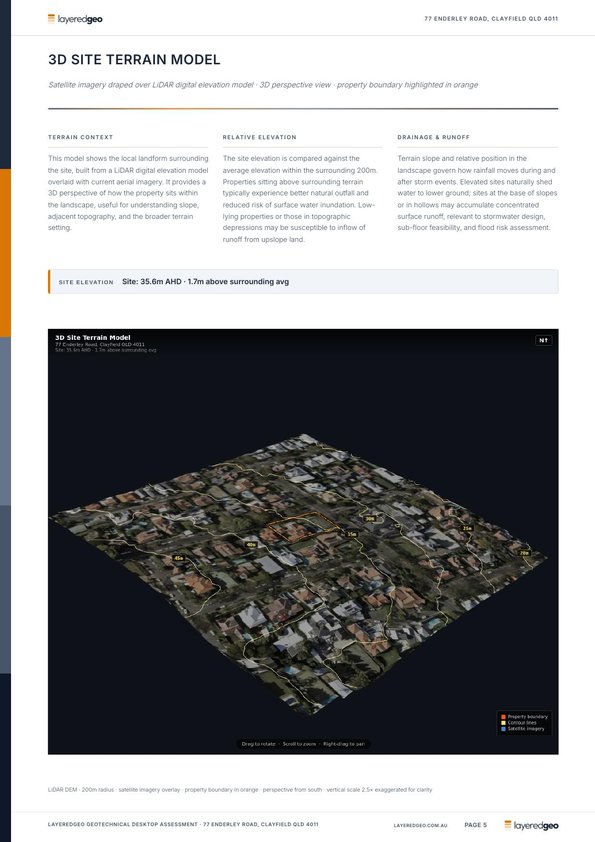Click the 'PAGE 5' footer label
This screenshot has width=595, height=842.
[x=475, y=825]
